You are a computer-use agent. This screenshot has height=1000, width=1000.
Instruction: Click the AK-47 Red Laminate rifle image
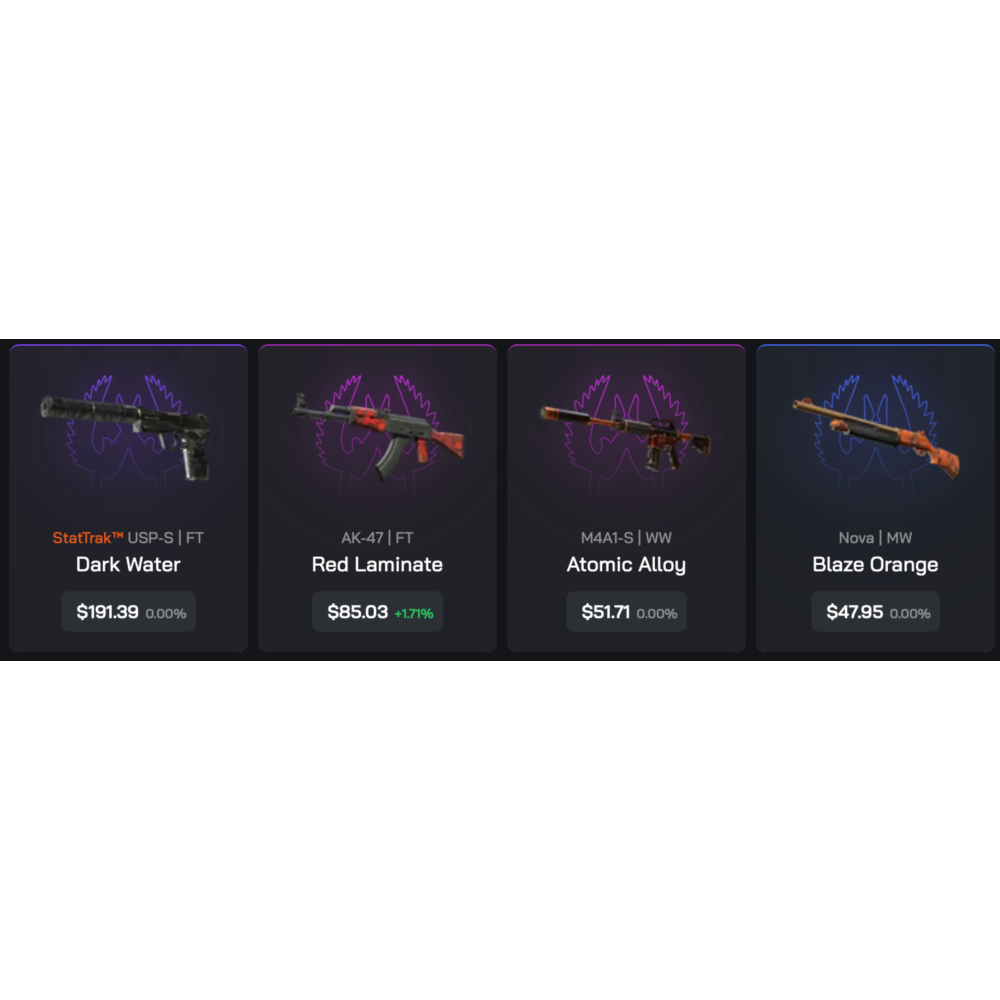378,436
